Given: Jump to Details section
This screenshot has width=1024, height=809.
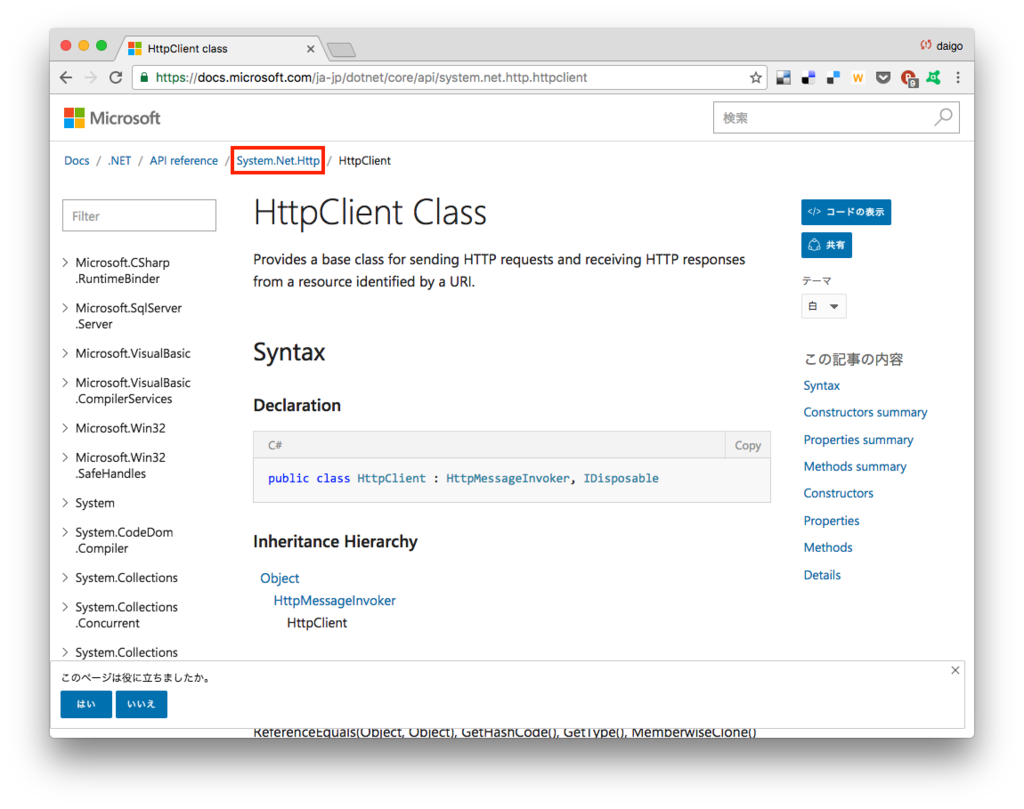Looking at the screenshot, I should (x=822, y=575).
